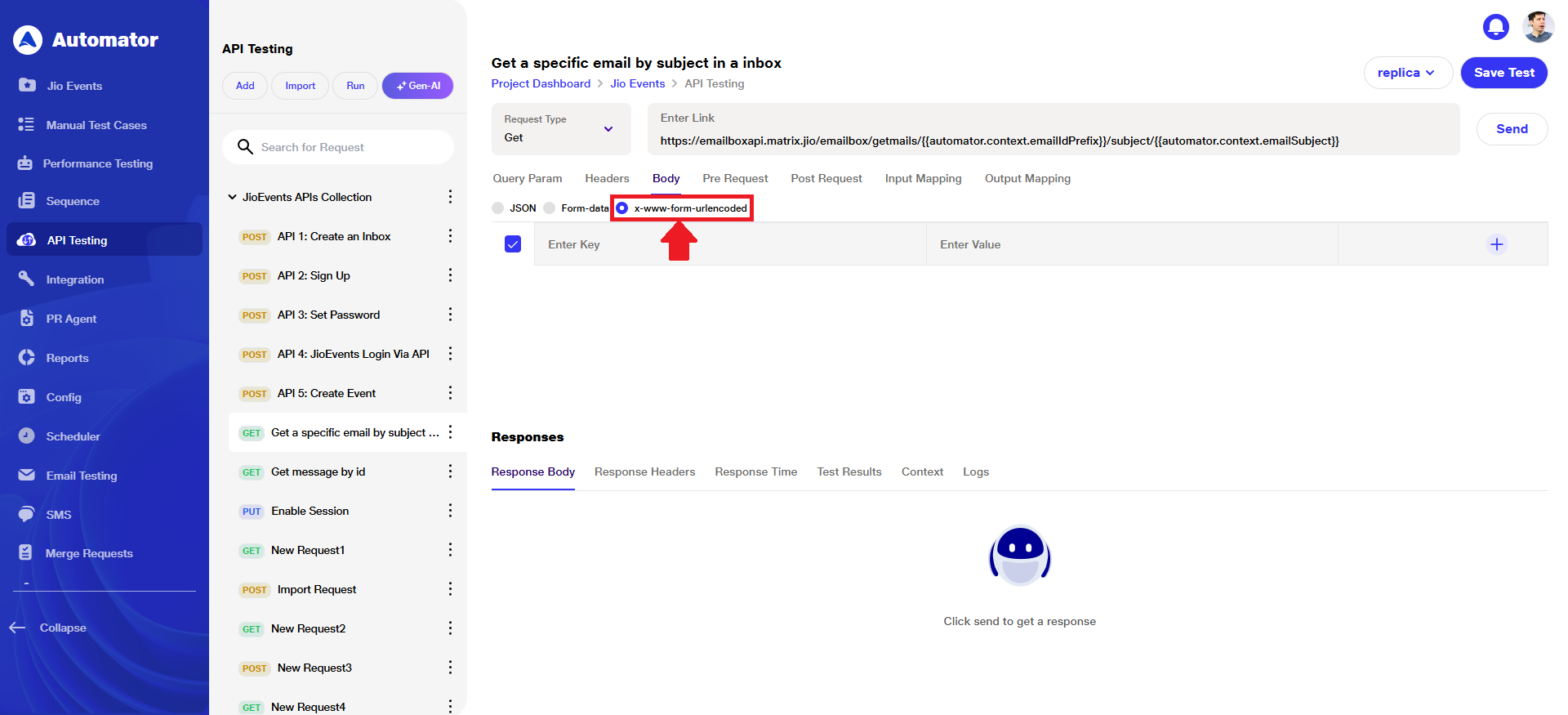Click the plus icon to add key row
Screen dimensions: 1568x715
pos(1496,244)
